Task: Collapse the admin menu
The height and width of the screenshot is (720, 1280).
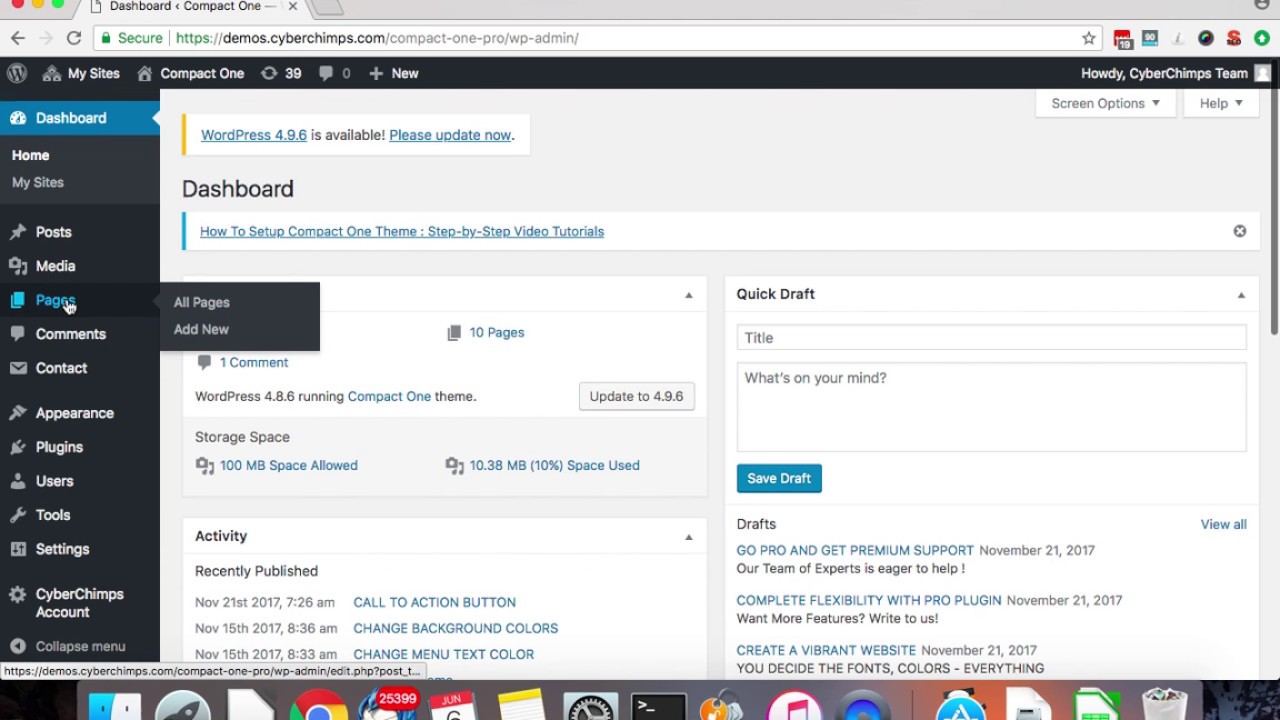Action: pyautogui.click(x=68, y=646)
